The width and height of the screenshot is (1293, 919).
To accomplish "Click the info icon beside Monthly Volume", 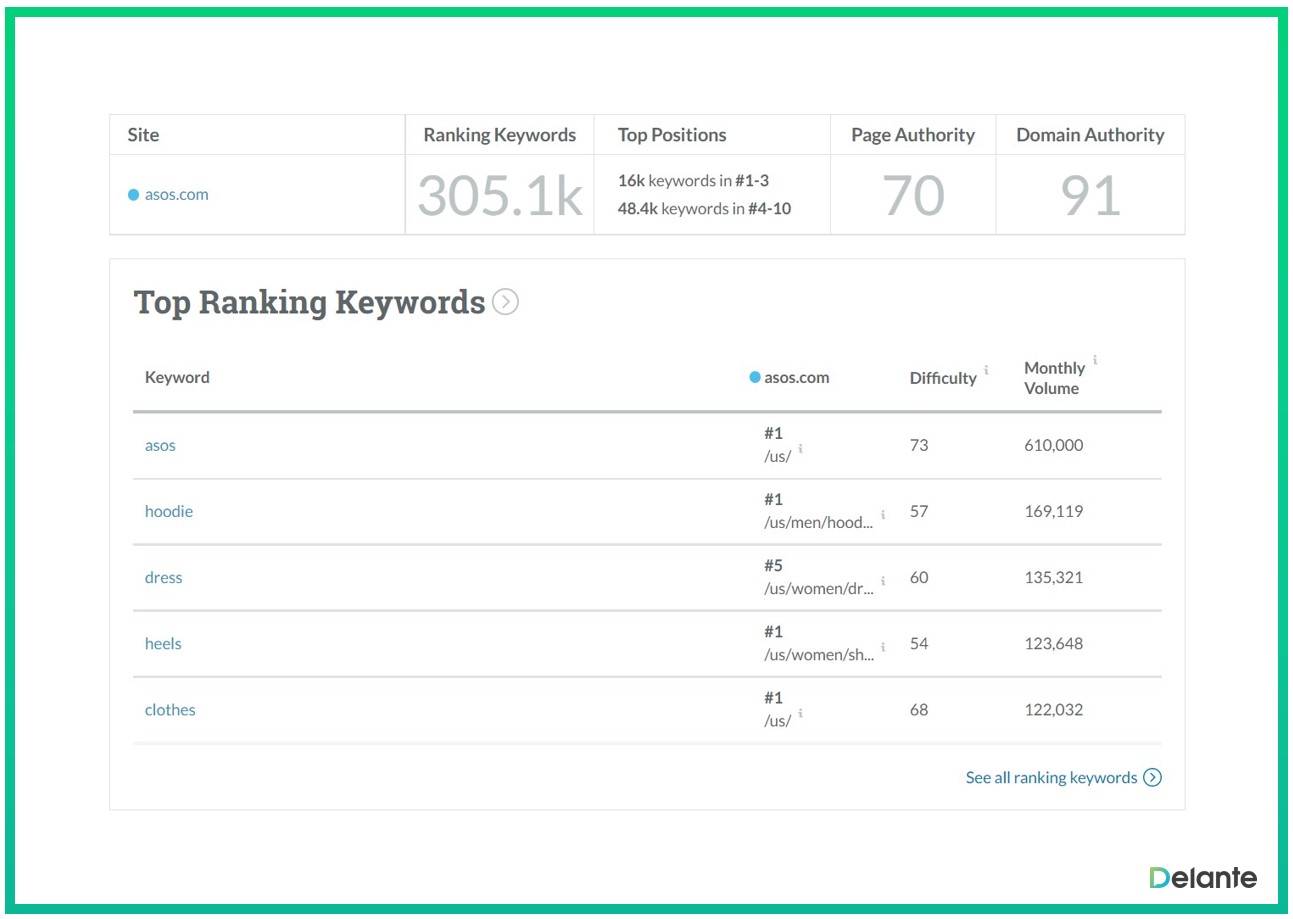I will coord(1095,360).
